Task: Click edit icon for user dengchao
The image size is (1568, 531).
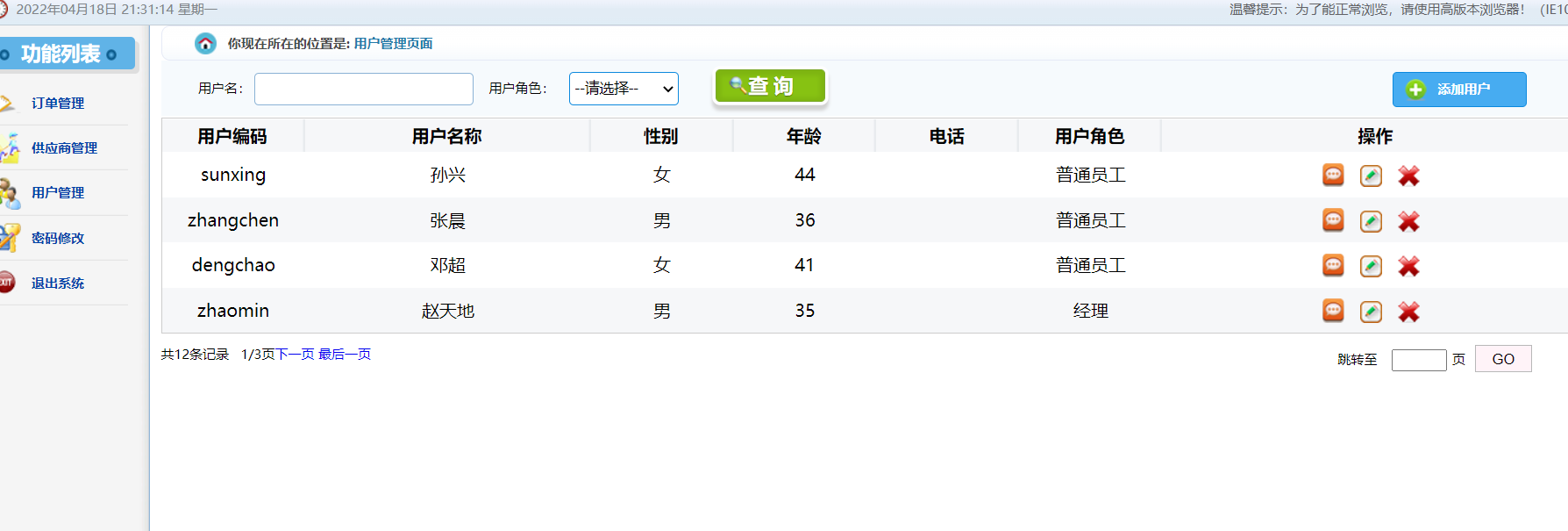Action: (1371, 266)
